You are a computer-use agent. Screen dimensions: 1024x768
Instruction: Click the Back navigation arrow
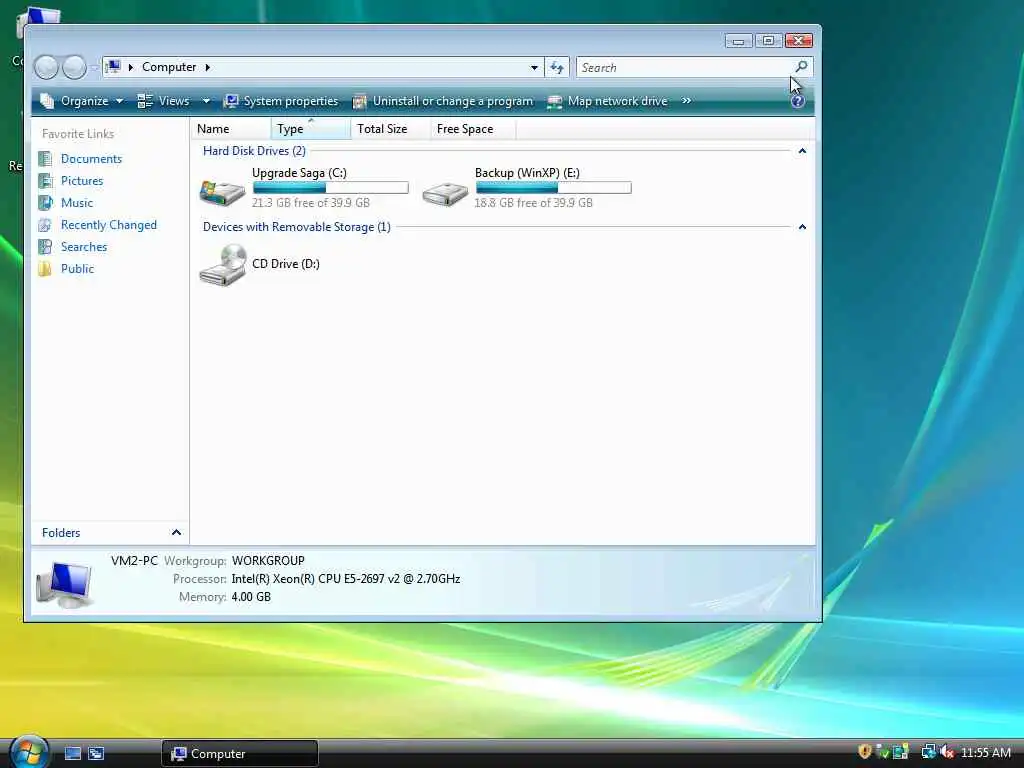tap(46, 67)
